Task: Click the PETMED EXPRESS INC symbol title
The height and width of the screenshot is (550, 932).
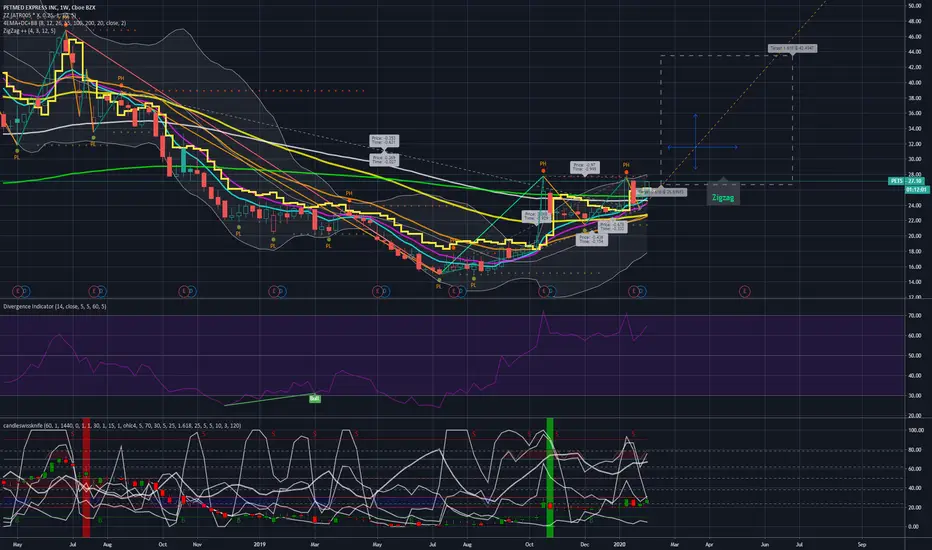Action: 49,7
